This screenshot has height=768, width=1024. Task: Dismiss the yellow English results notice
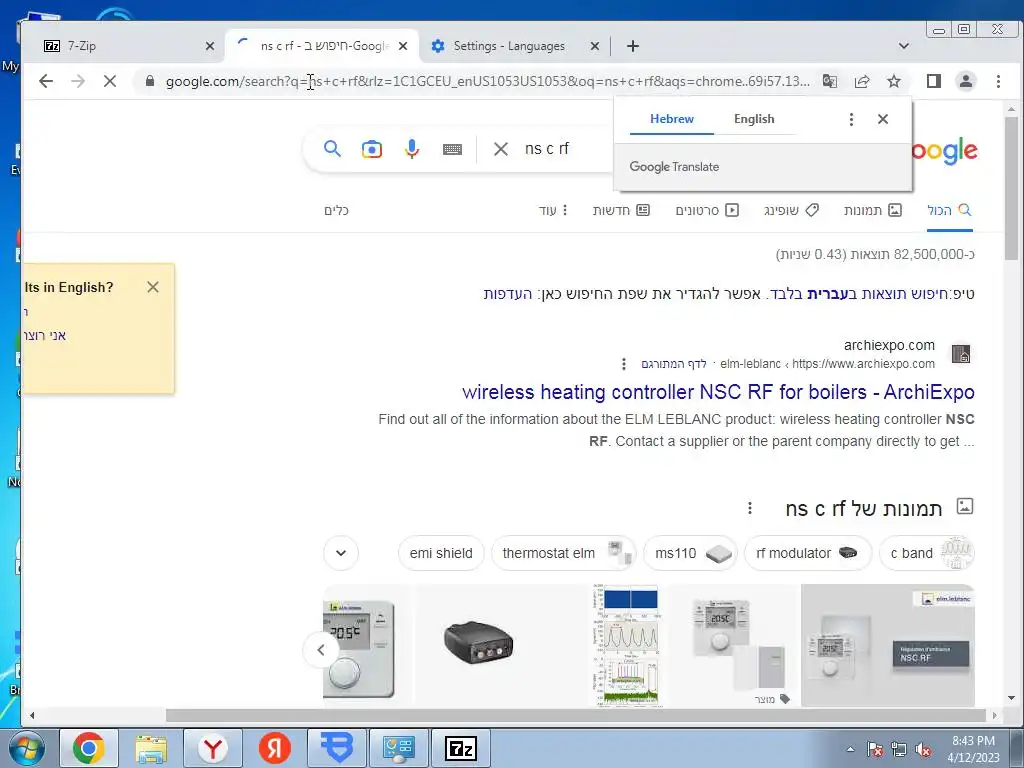pos(153,287)
